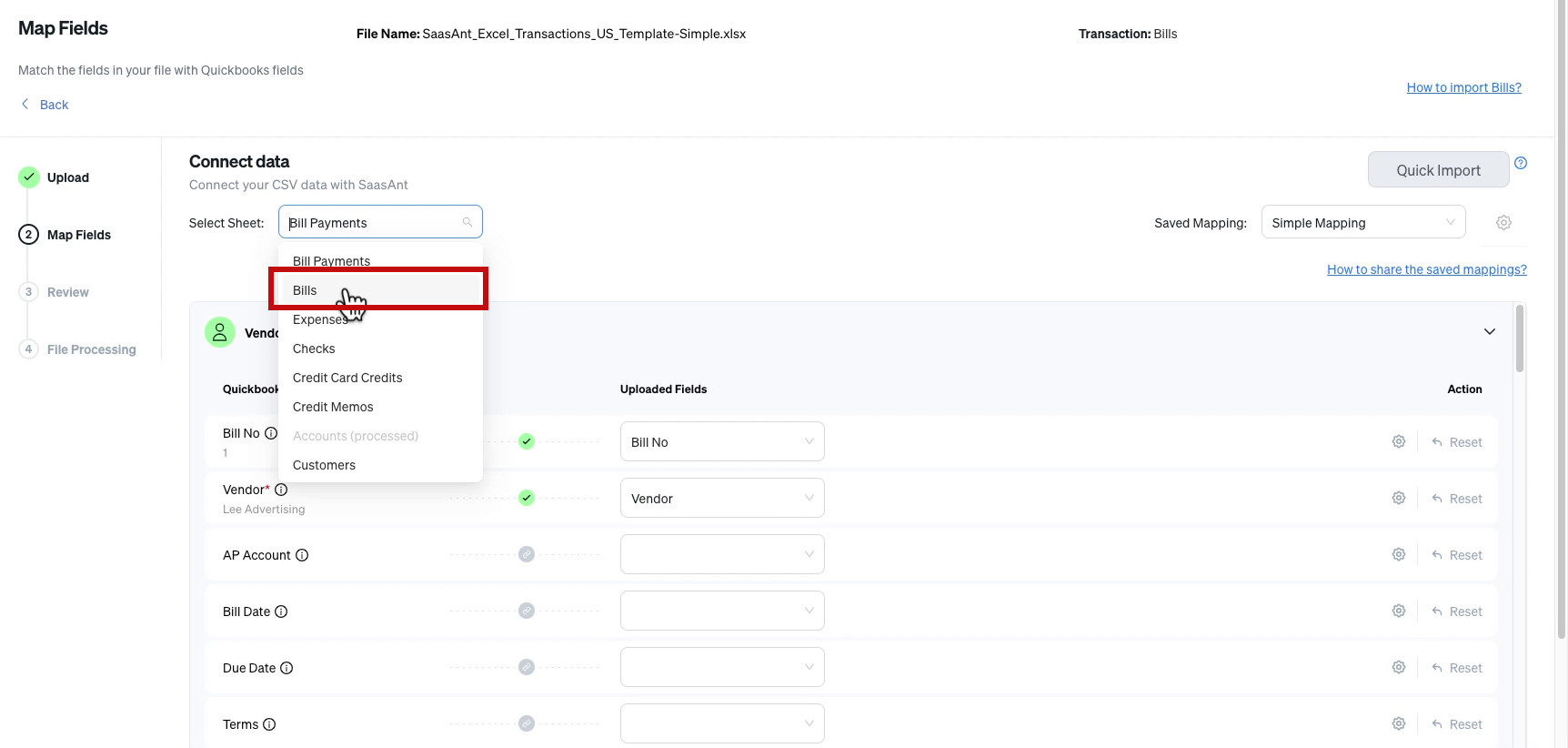Viewport: 1568px width, 748px height.
Task: Open Bill Date uploaded field dropdown
Action: [x=722, y=611]
